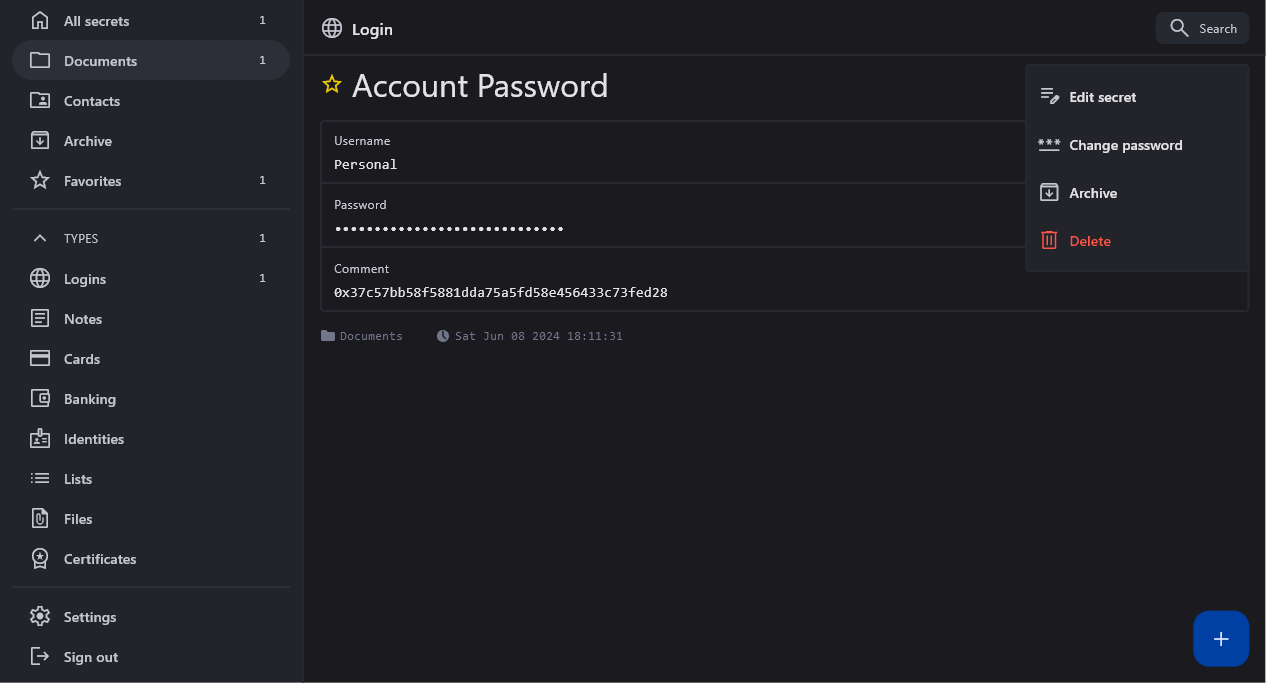
Task: Open the Search box
Action: (1202, 28)
